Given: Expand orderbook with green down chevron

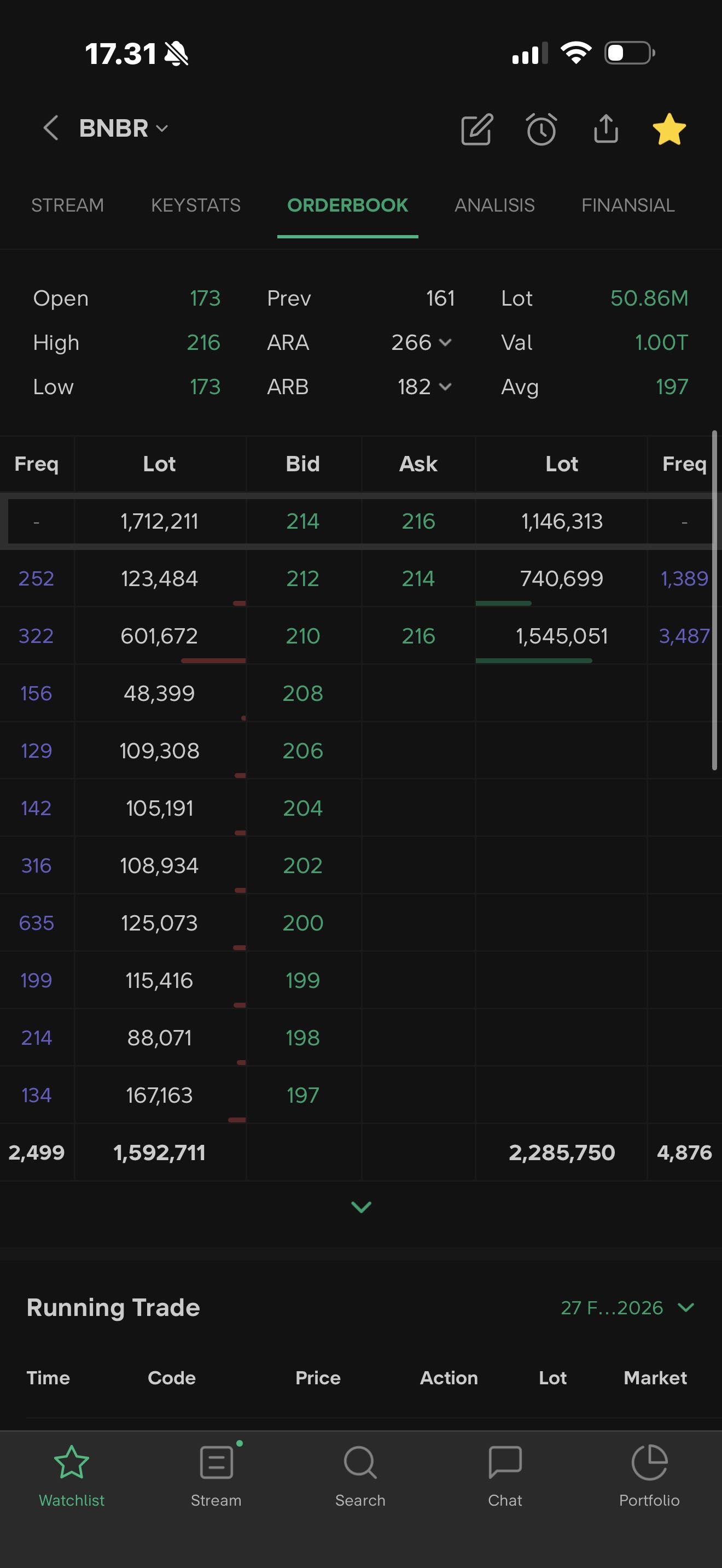Looking at the screenshot, I should pos(361,1207).
